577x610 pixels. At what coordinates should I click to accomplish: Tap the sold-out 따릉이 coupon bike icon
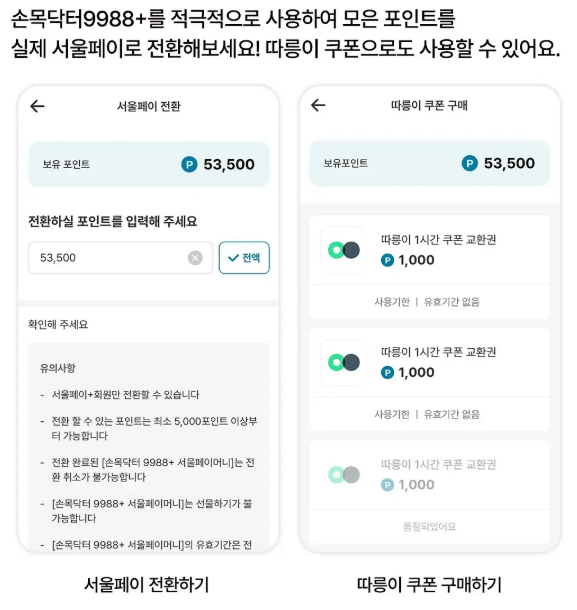point(344,475)
